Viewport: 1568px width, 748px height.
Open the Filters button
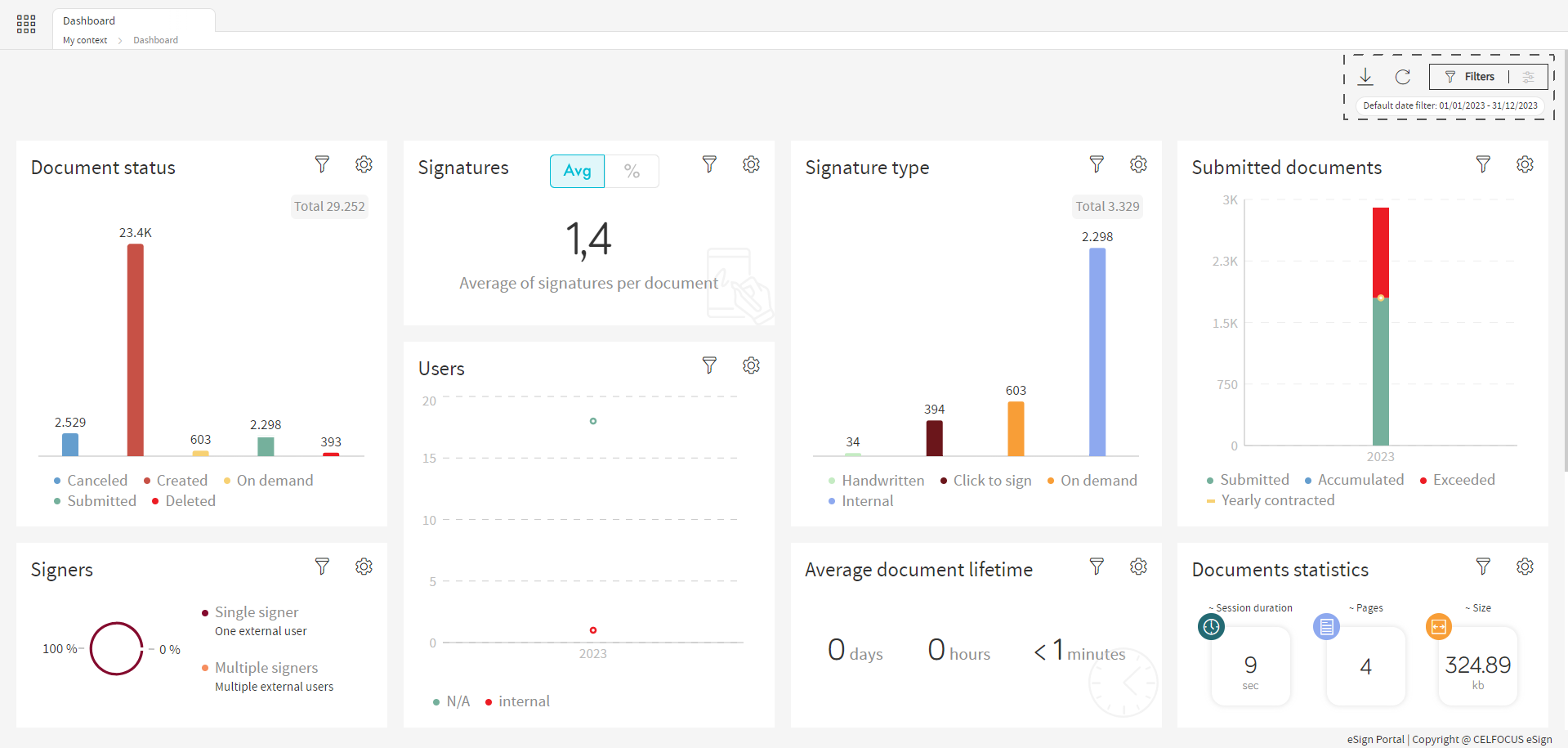(x=1470, y=77)
